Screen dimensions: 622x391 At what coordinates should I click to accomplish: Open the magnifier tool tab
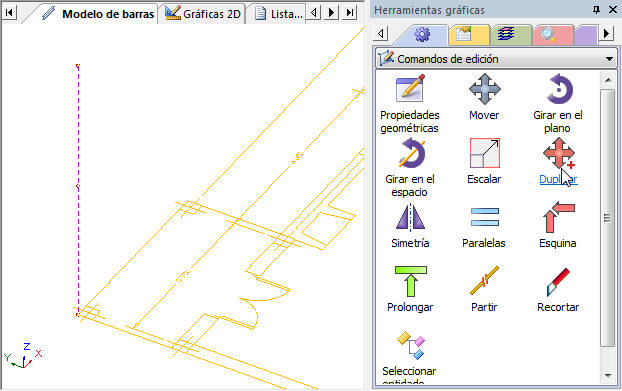(551, 35)
